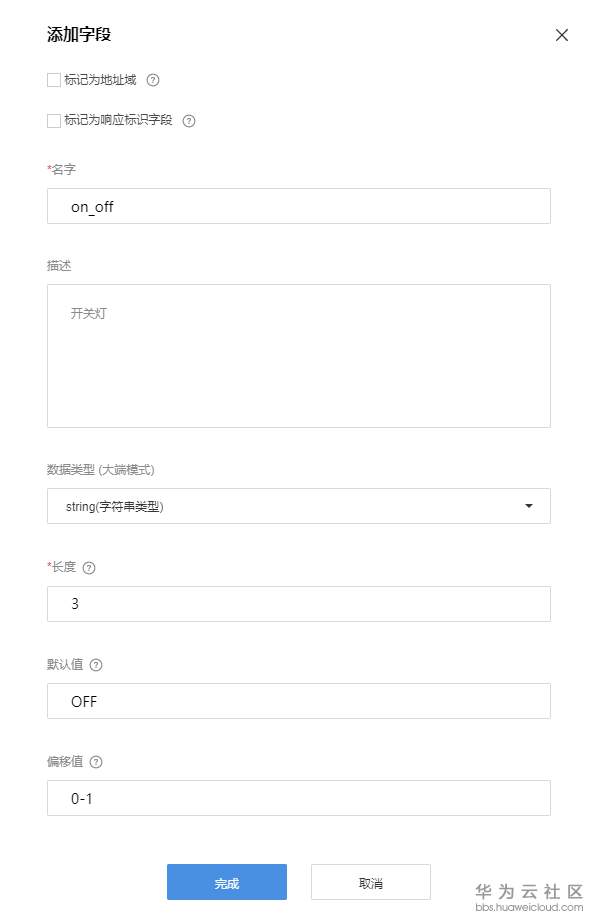Open help icon next to 标记为地址域

tap(153, 80)
